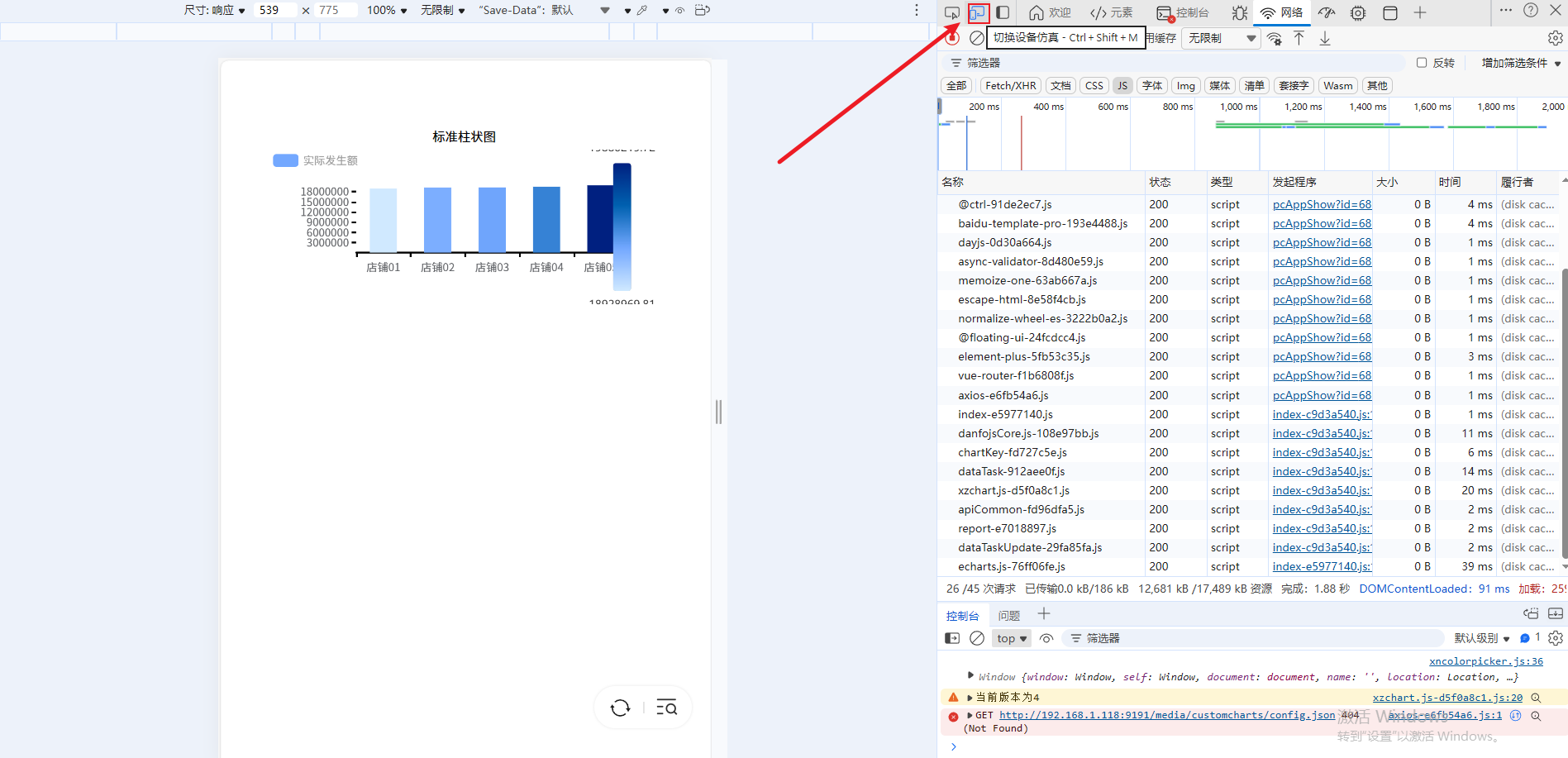Toggle device emulation icon in DevTools
The height and width of the screenshot is (758, 1568).
(x=978, y=12)
